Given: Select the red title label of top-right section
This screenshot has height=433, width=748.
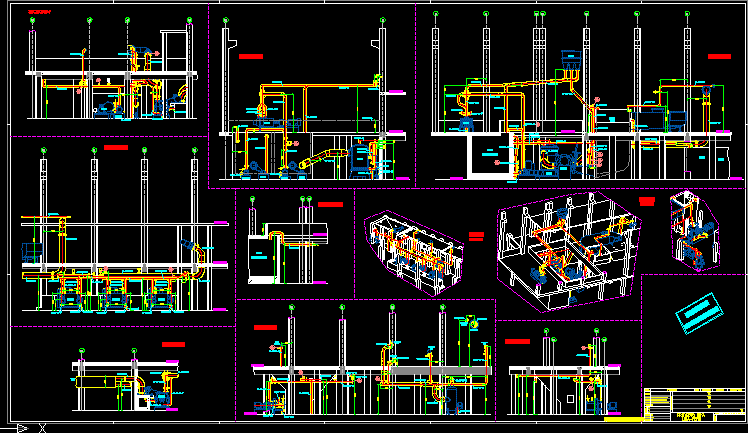Looking at the screenshot, I should (719, 57).
